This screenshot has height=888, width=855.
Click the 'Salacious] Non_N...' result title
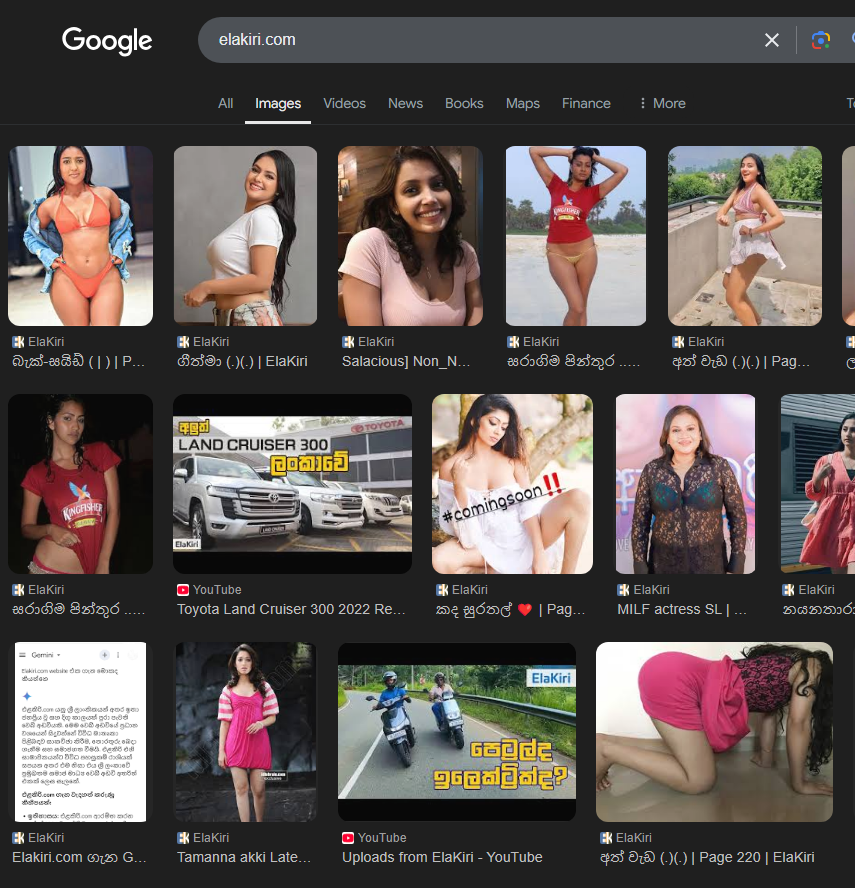(x=406, y=361)
